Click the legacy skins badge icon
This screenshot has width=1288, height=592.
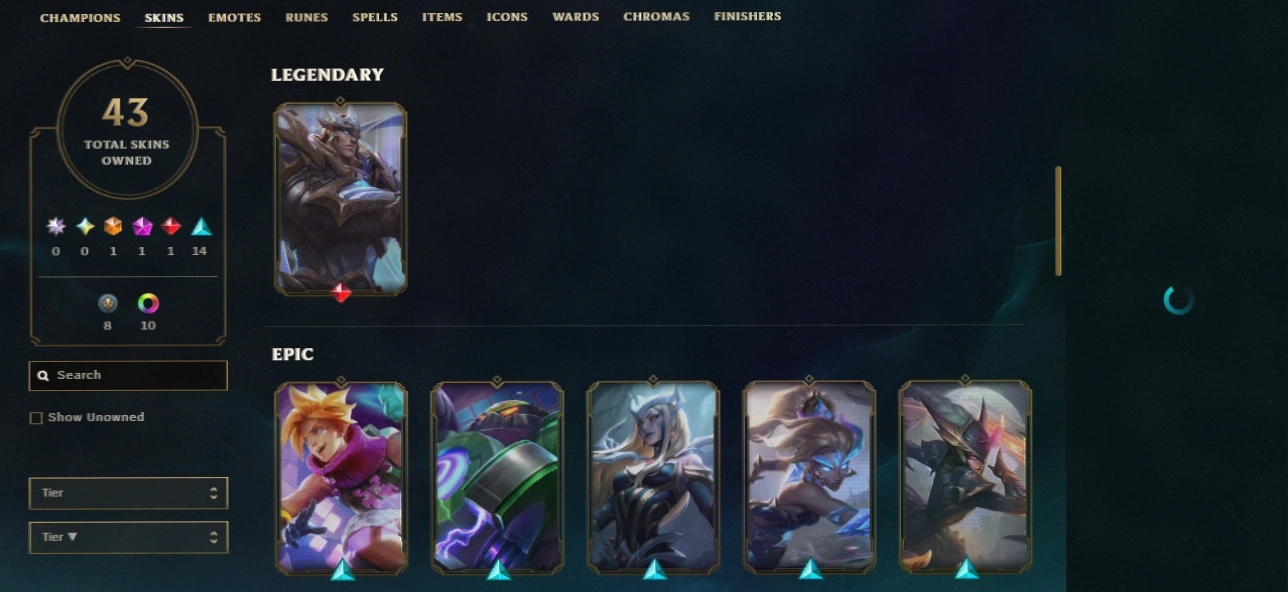108,303
